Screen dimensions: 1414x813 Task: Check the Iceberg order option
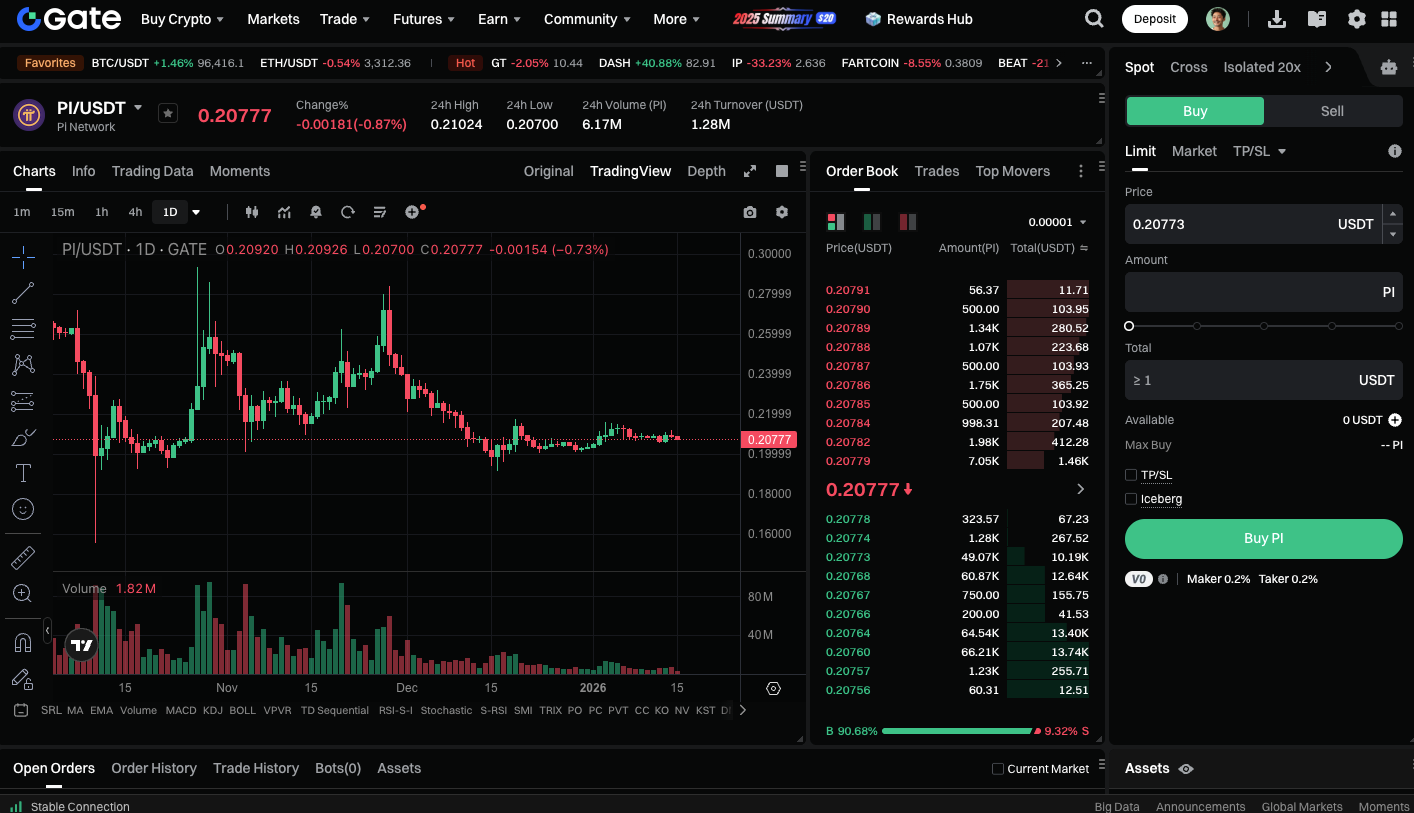click(1131, 499)
